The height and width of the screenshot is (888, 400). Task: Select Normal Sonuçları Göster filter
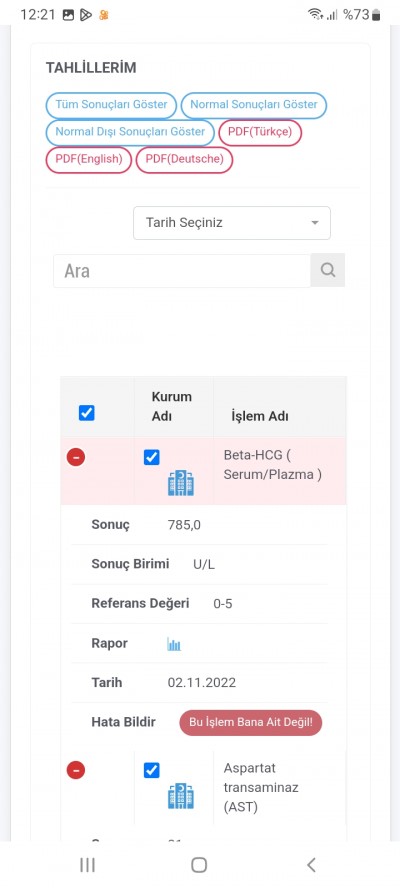254,105
